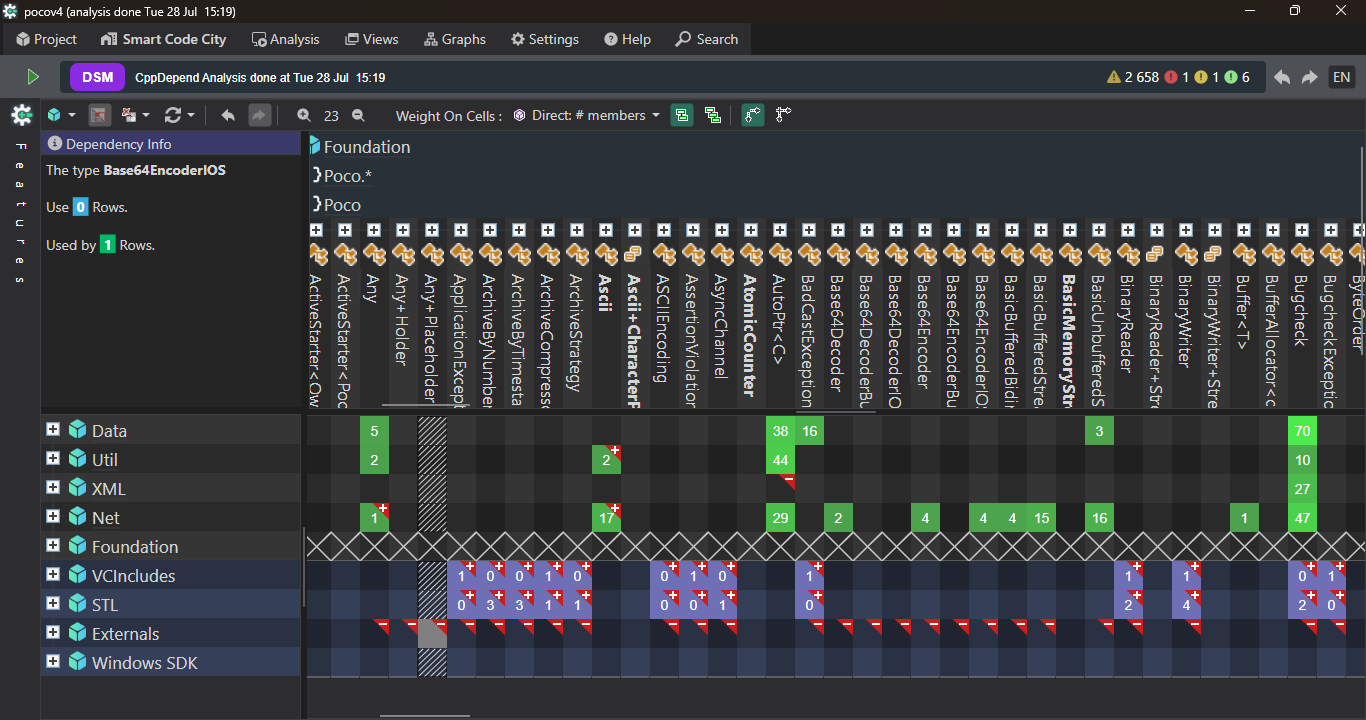Toggle the highlighted crossed-out grid toolbar button
The width and height of the screenshot is (1366, 720).
[99, 115]
